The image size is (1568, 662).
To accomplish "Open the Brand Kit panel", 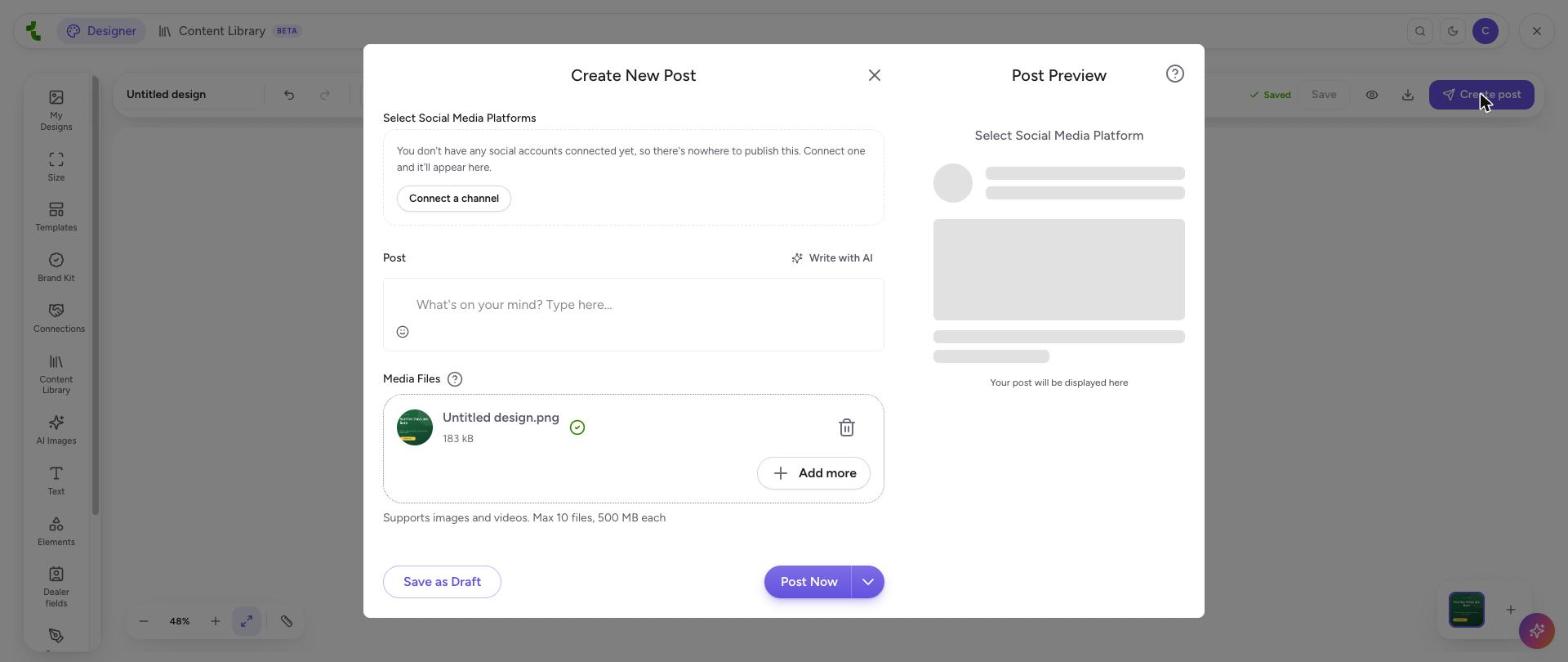I will [x=56, y=267].
